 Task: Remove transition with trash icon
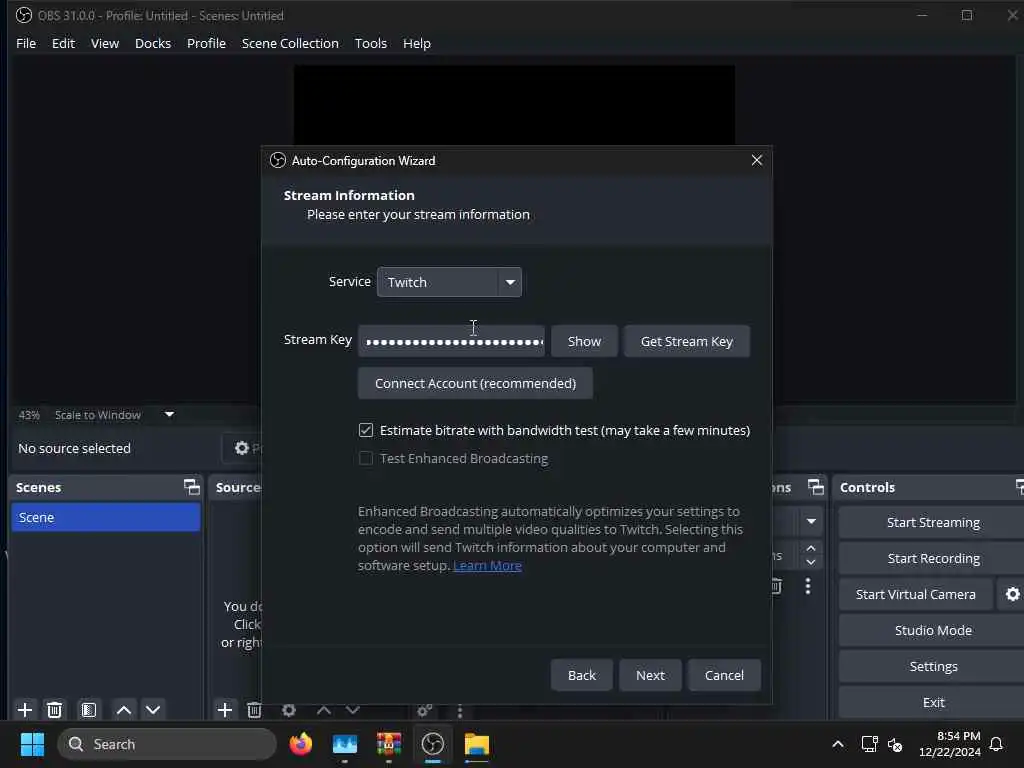[776, 586]
